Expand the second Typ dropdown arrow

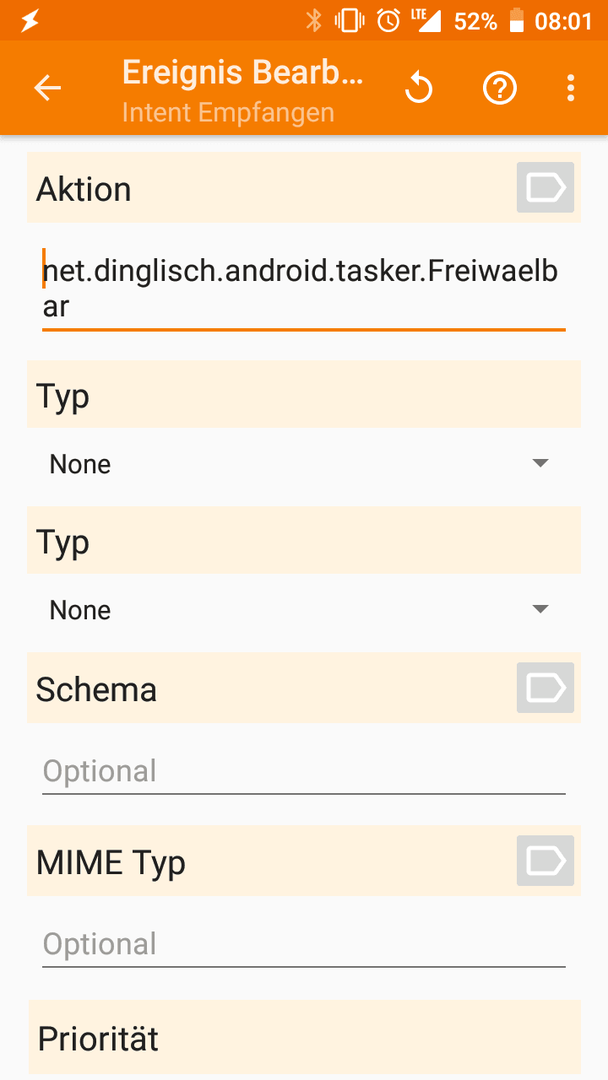point(541,609)
